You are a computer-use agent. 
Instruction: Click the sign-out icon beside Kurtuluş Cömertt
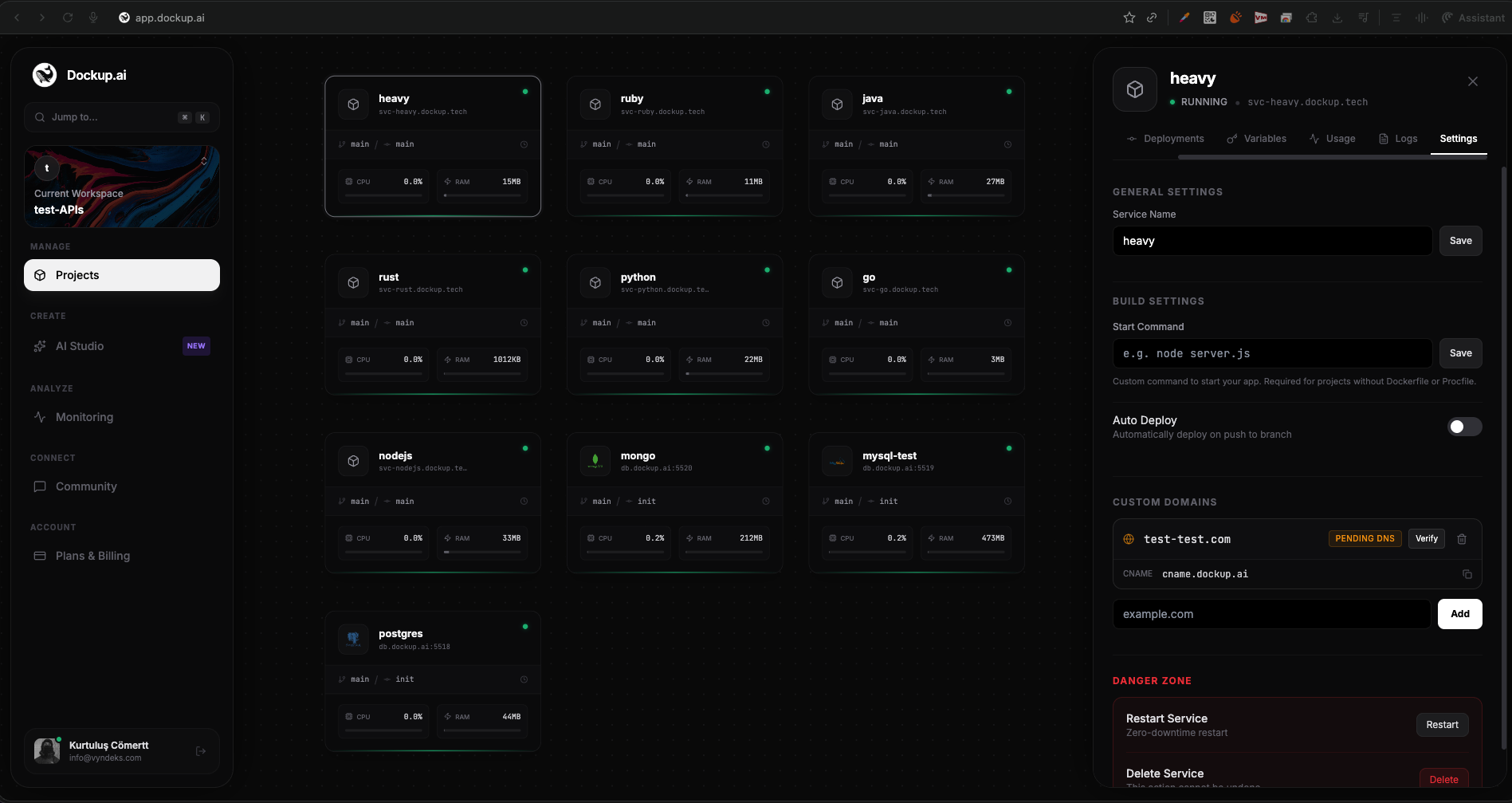199,750
